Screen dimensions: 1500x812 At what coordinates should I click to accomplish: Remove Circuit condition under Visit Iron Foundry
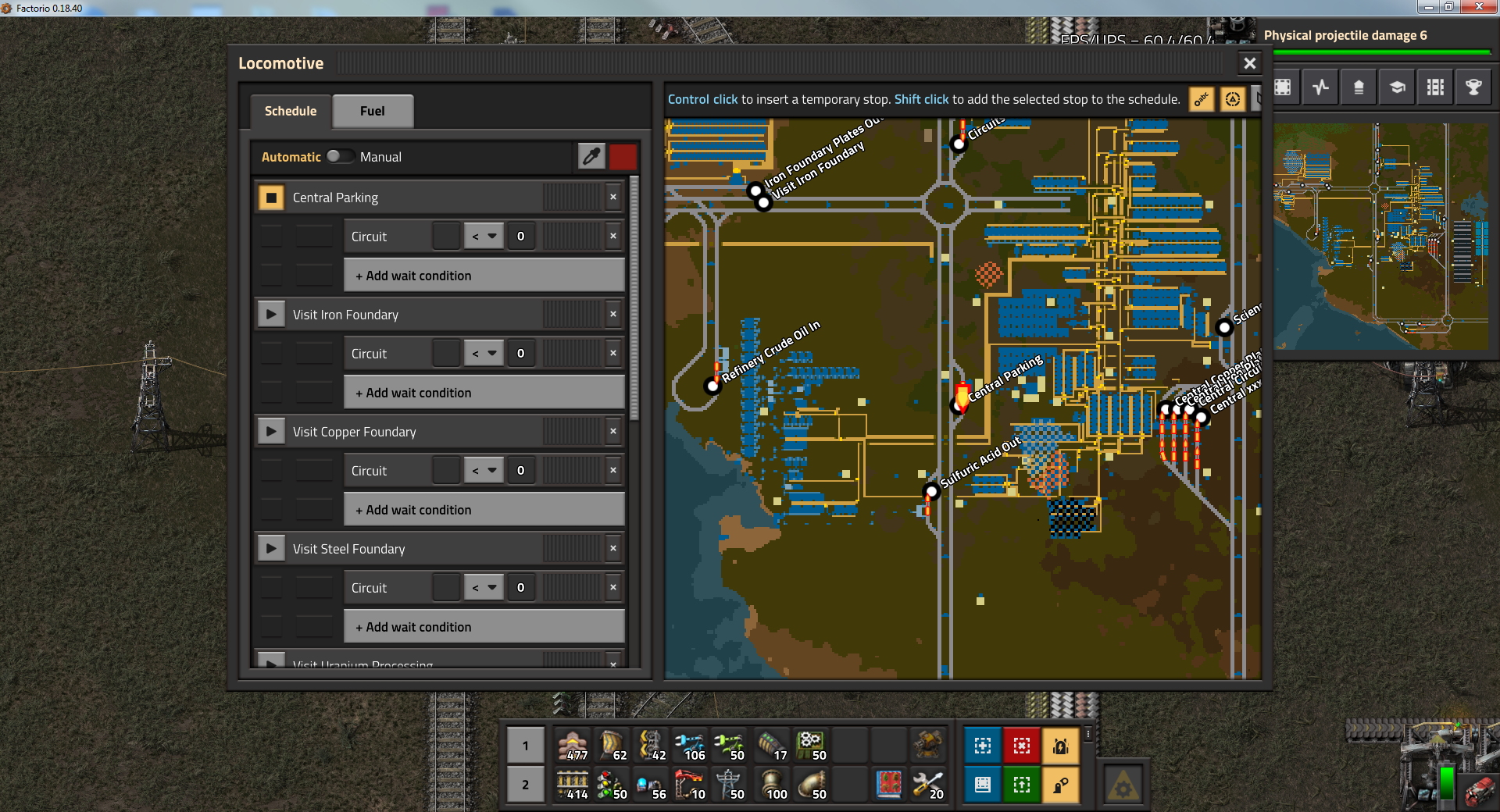(x=613, y=354)
